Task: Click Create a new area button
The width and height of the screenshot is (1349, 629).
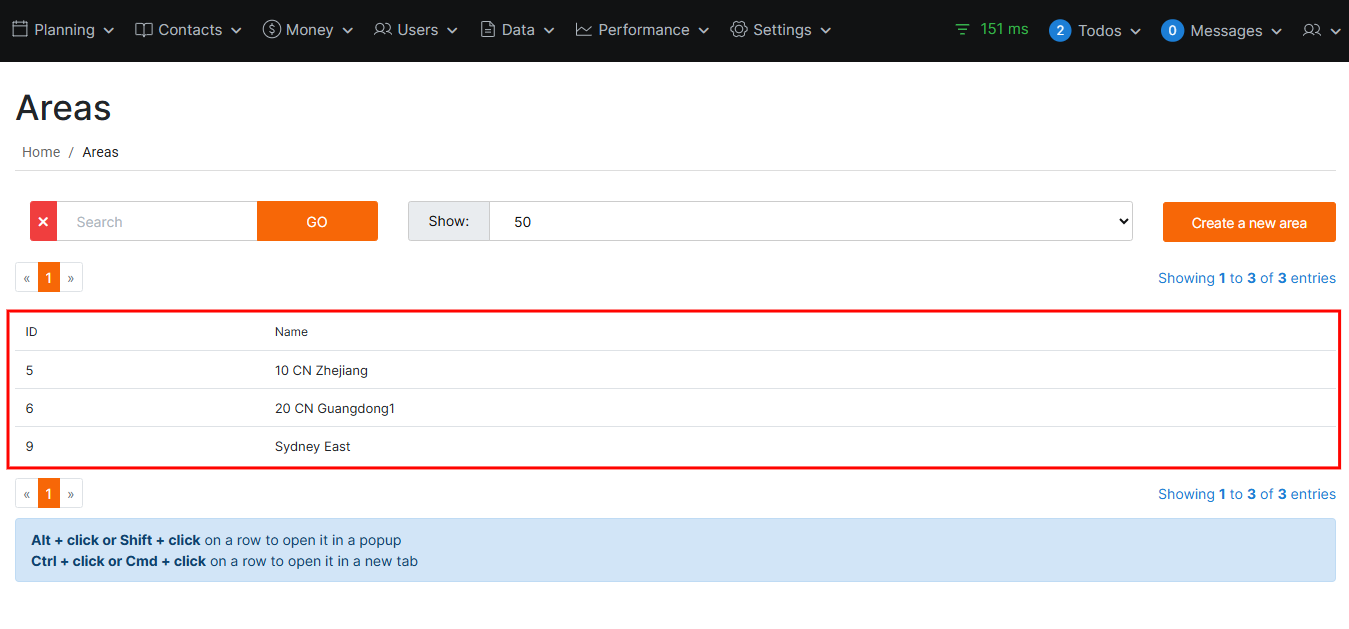Action: [x=1249, y=223]
